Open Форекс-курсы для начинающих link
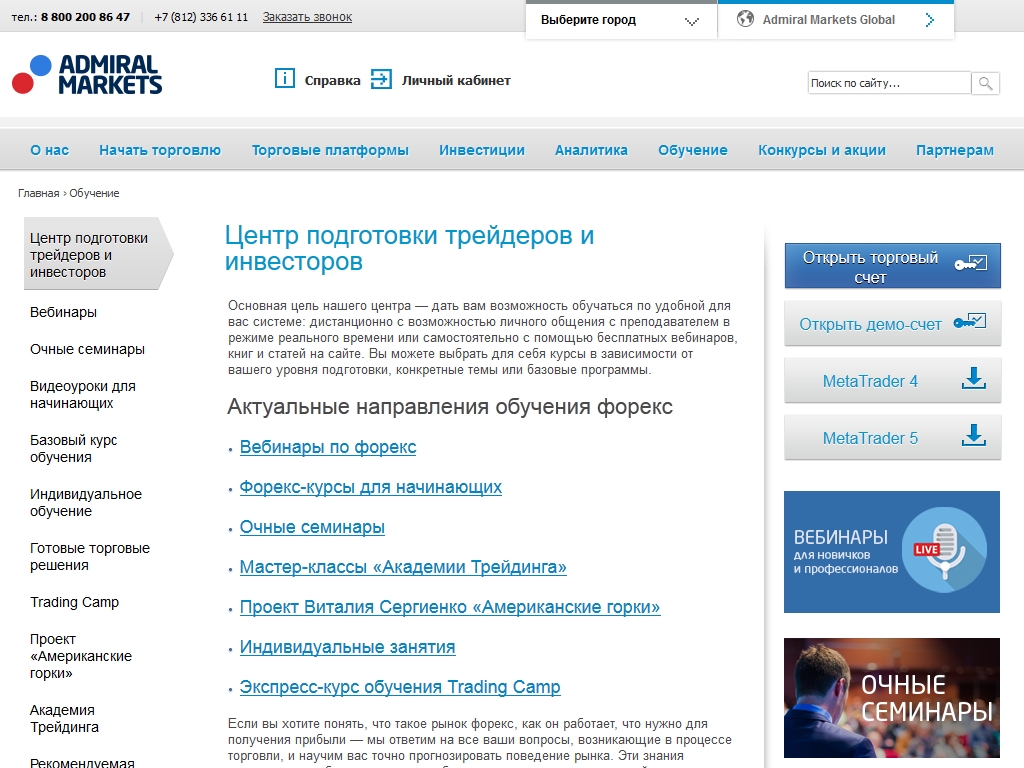The image size is (1024, 768). point(370,487)
